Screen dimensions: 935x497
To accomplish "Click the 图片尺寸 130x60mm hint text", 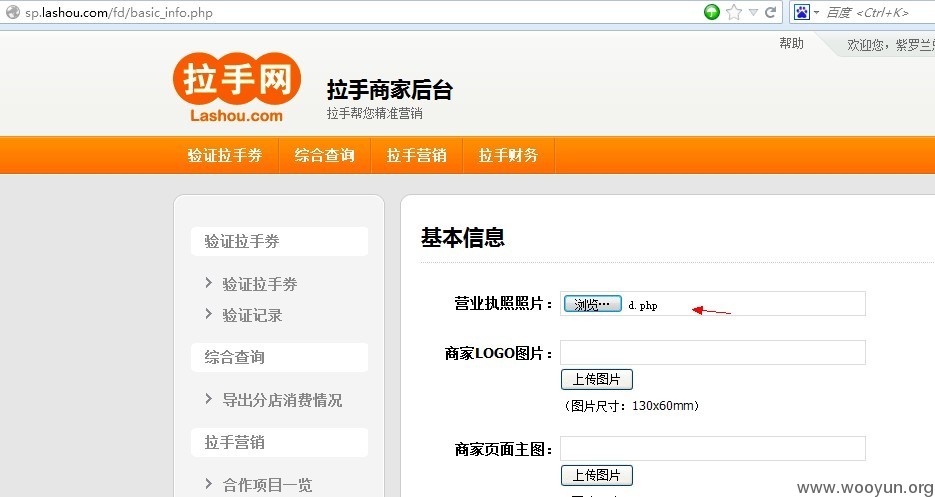I will click(630, 406).
